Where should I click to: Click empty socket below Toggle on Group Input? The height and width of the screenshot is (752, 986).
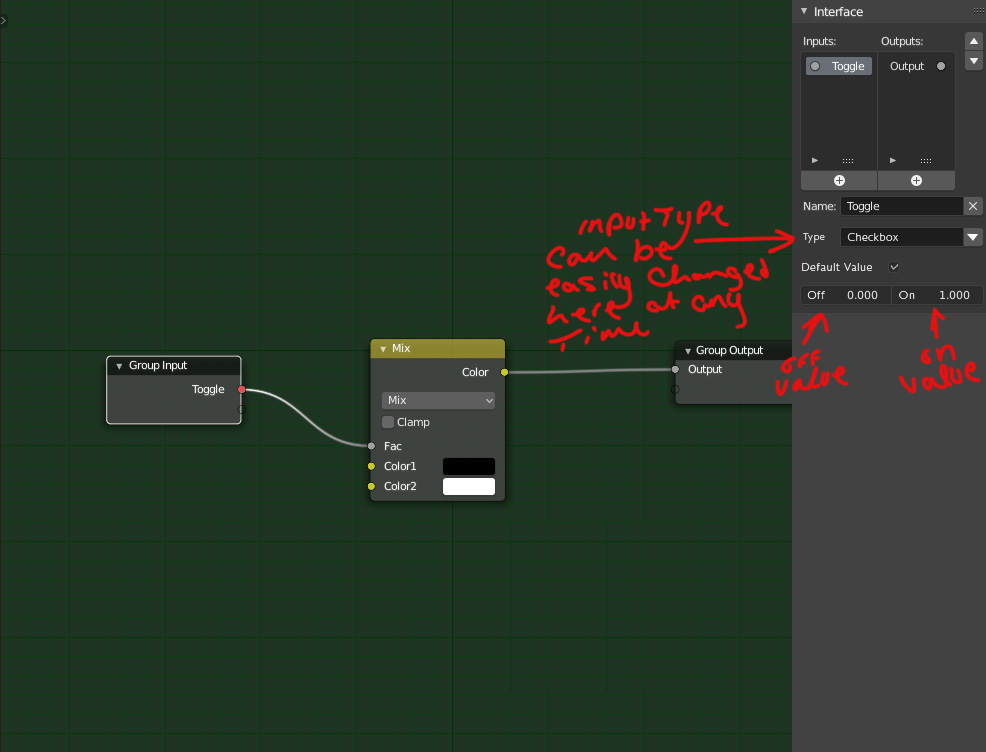[241, 410]
